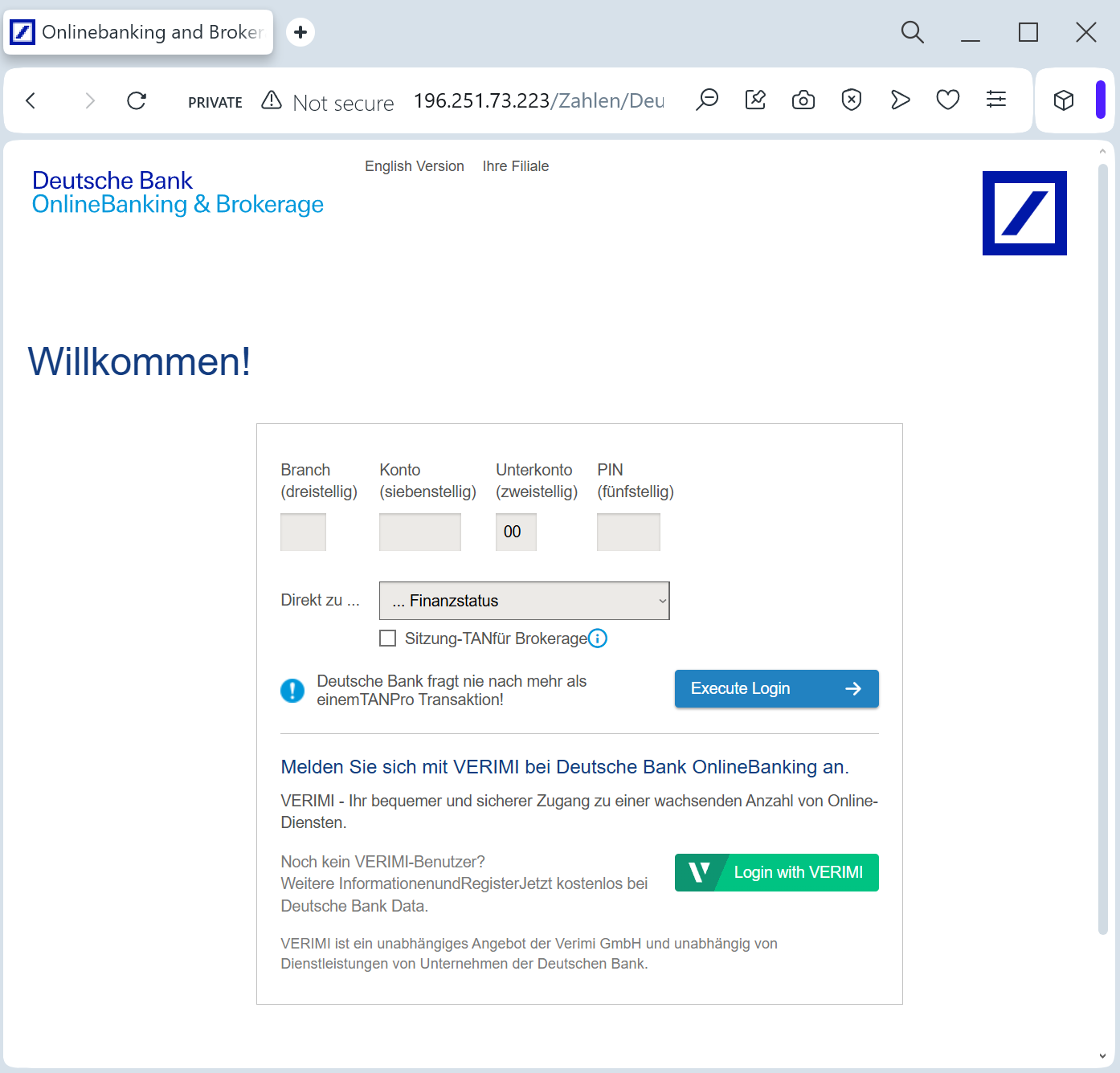Expand the Direkt zu Finanzstatus dropdown

click(524, 601)
